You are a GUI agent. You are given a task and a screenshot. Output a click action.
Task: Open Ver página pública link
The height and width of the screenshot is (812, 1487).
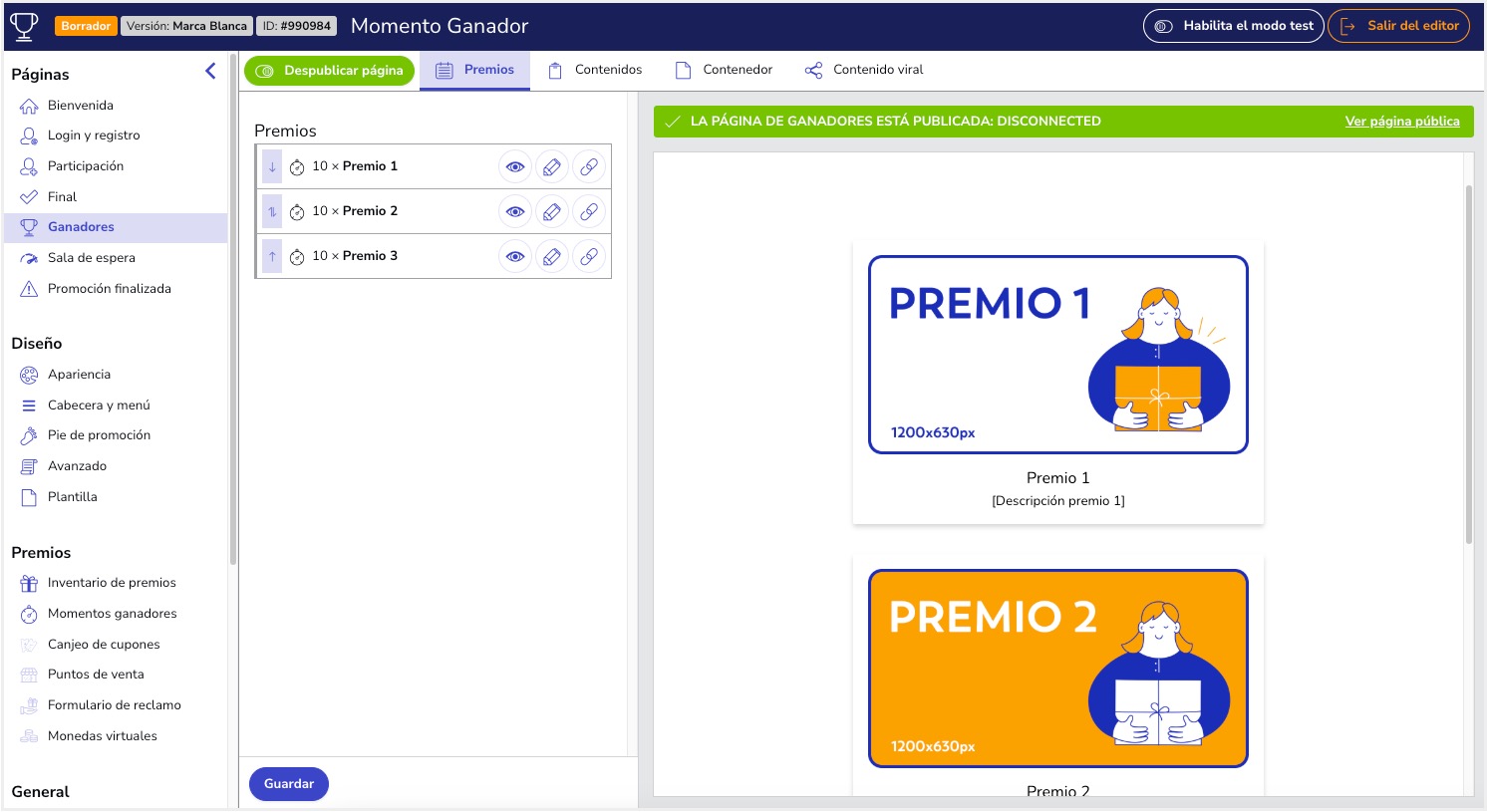(1402, 122)
